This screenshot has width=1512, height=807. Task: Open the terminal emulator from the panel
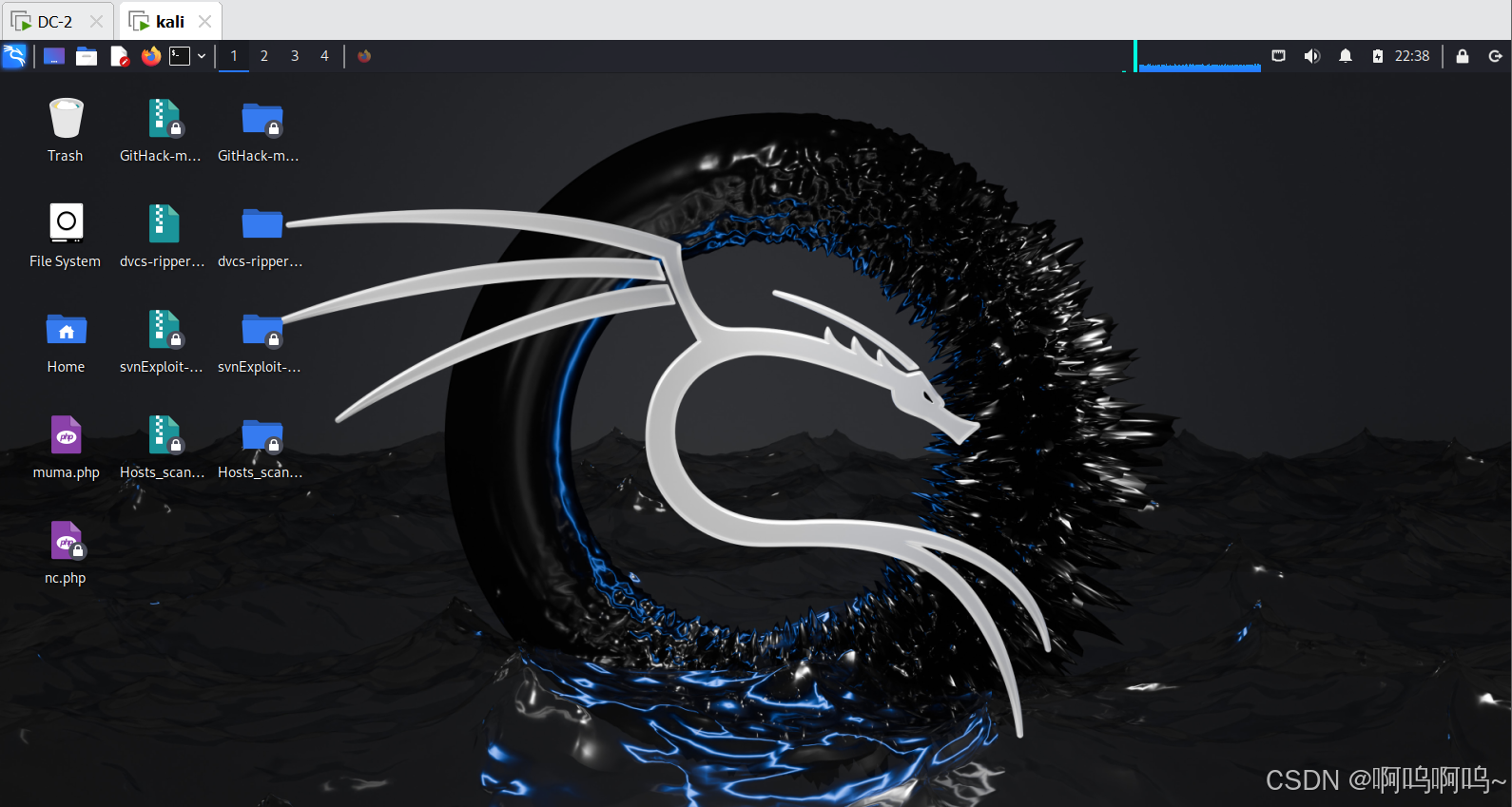[x=180, y=56]
